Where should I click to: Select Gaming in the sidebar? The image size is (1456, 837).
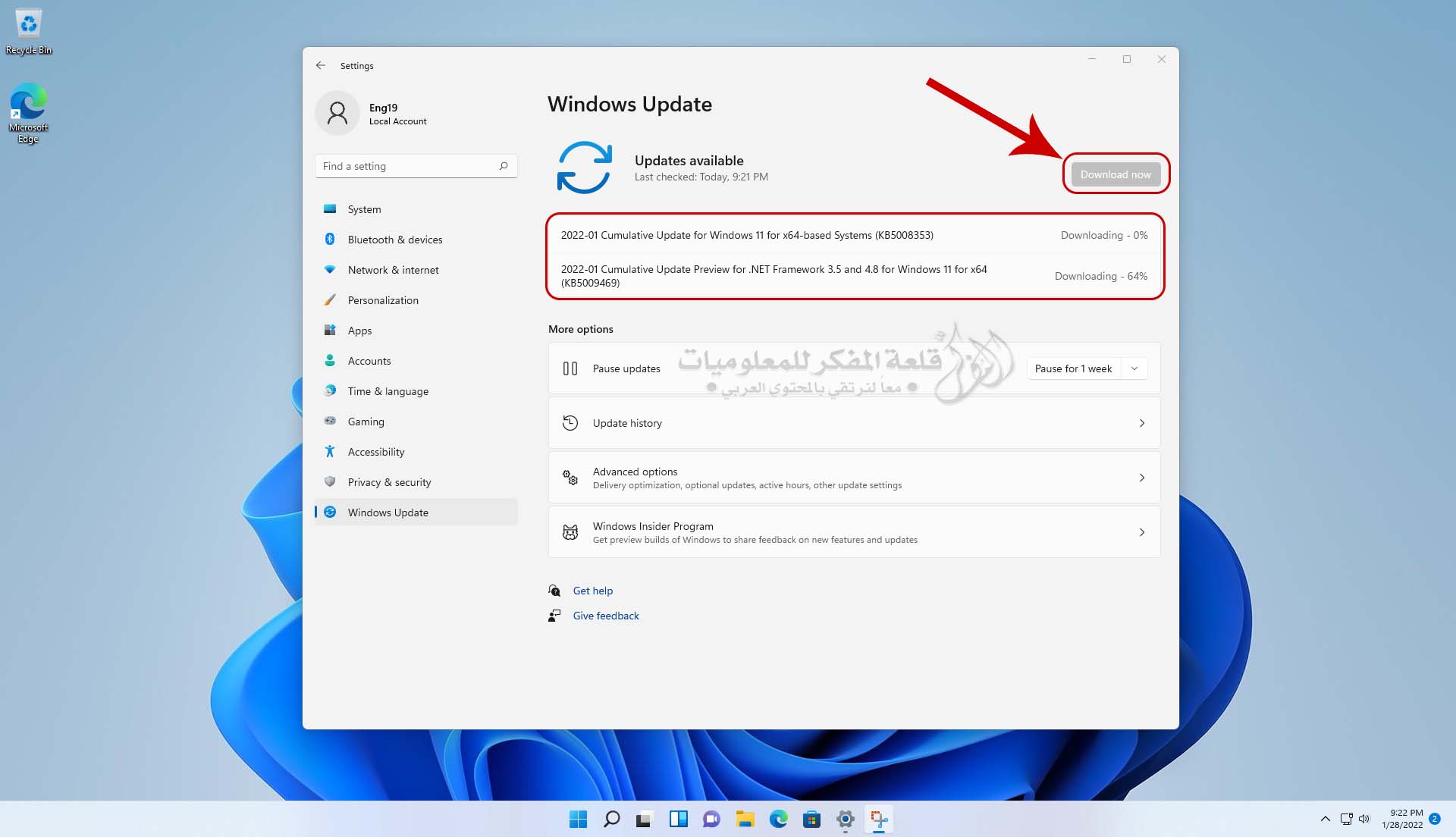pos(416,422)
